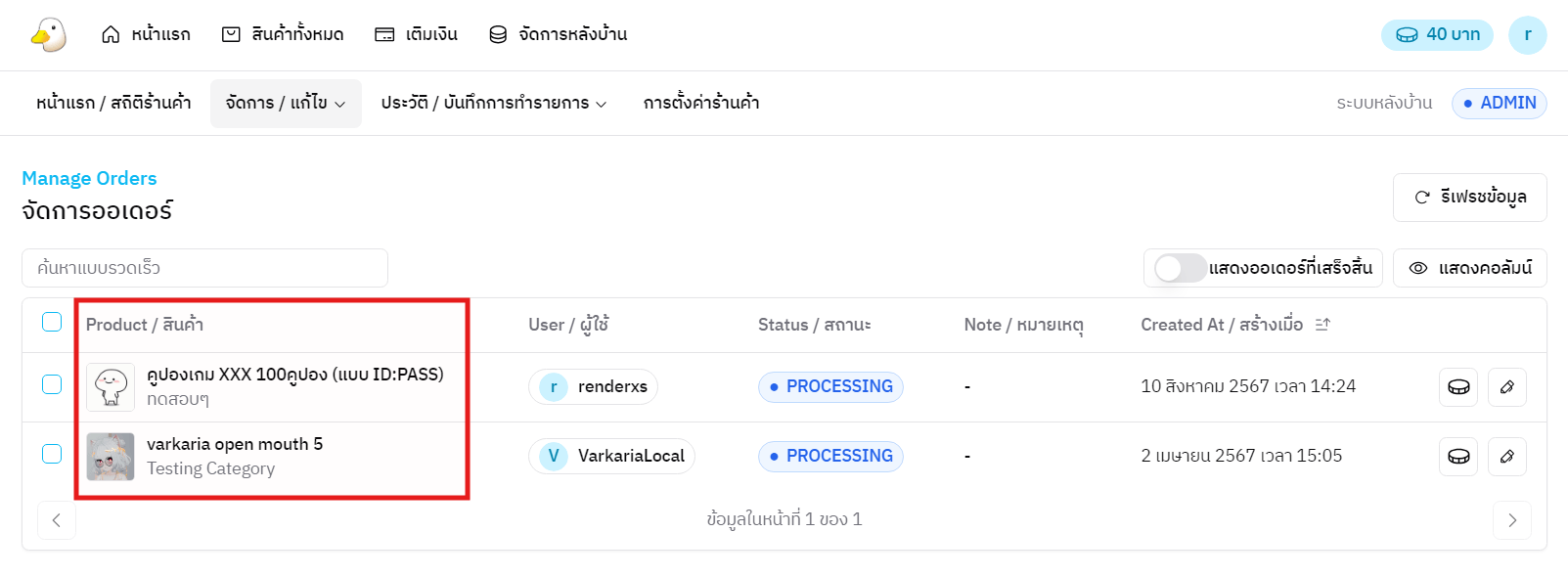Click the duck logo icon
This screenshot has width=1568, height=577.
[x=48, y=34]
